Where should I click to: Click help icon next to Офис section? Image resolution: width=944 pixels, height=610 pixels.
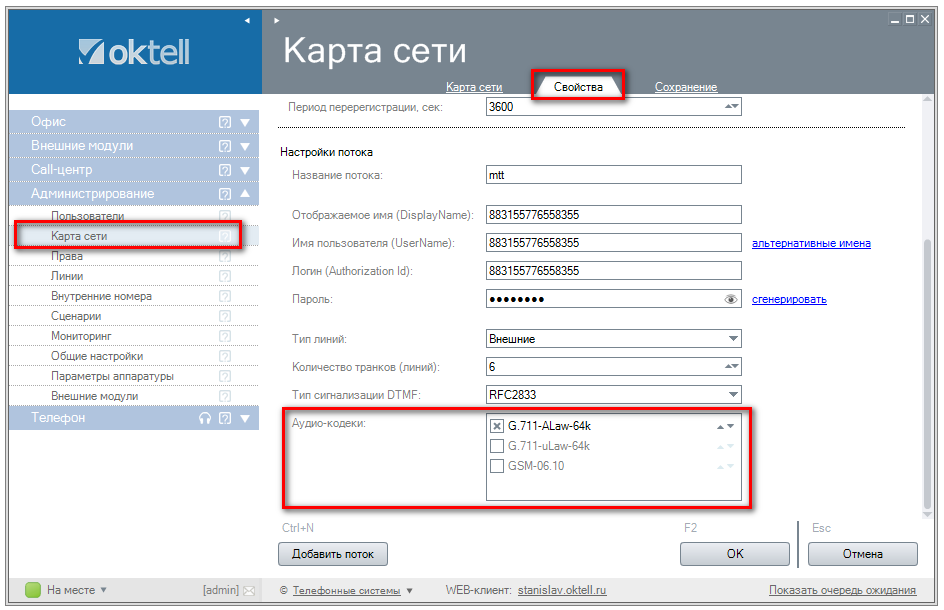(x=225, y=122)
